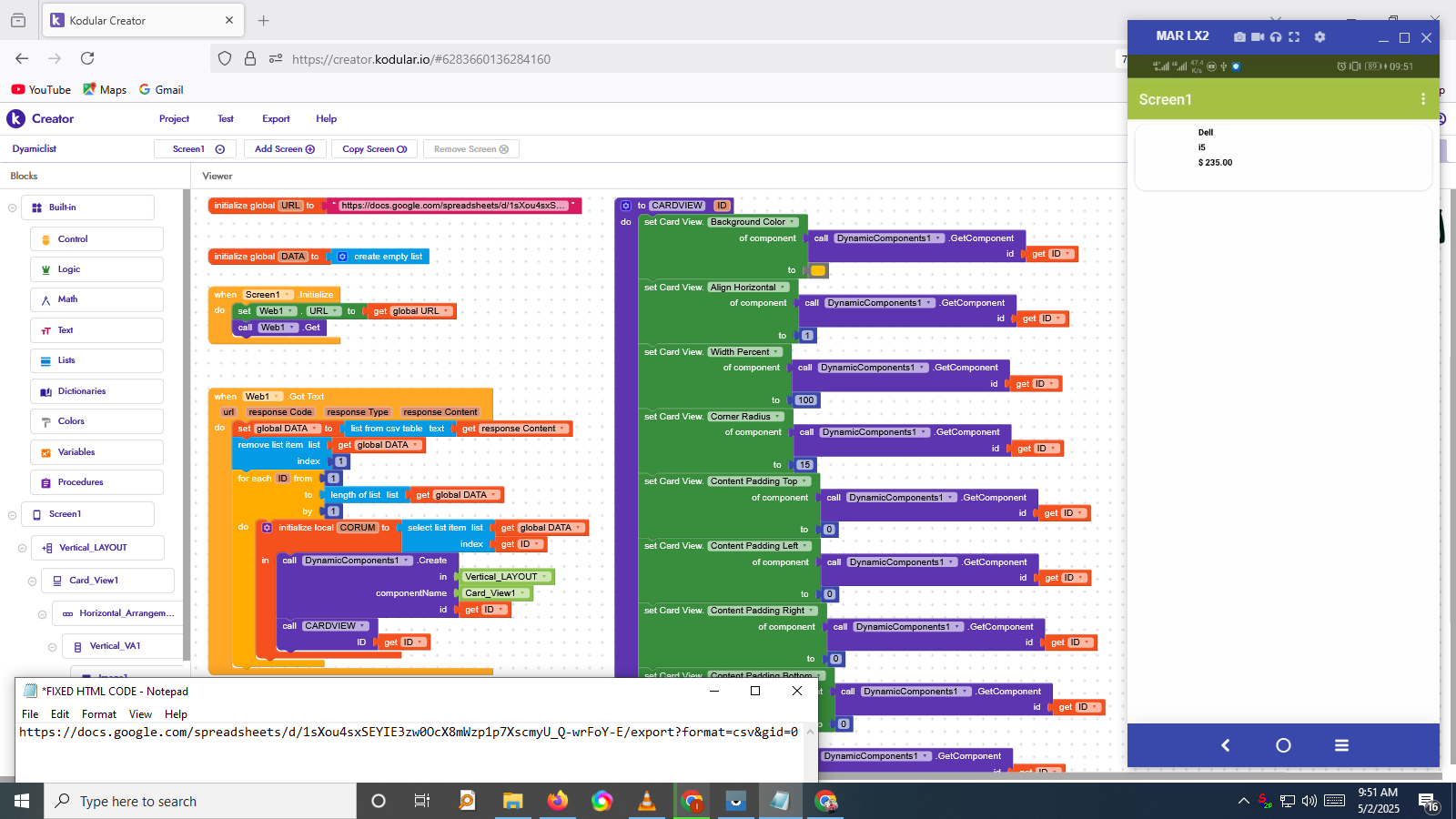
Task: Collapse the Vertical_LAYOUT tree node
Action: pyautogui.click(x=22, y=548)
